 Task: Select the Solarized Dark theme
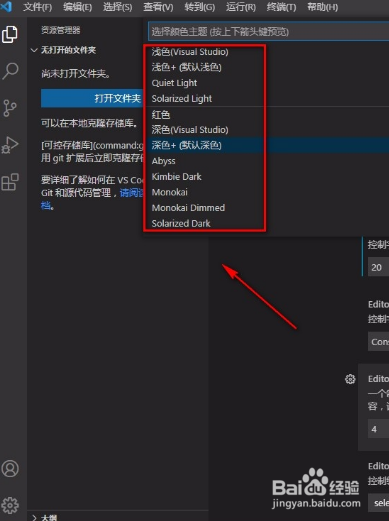181,223
